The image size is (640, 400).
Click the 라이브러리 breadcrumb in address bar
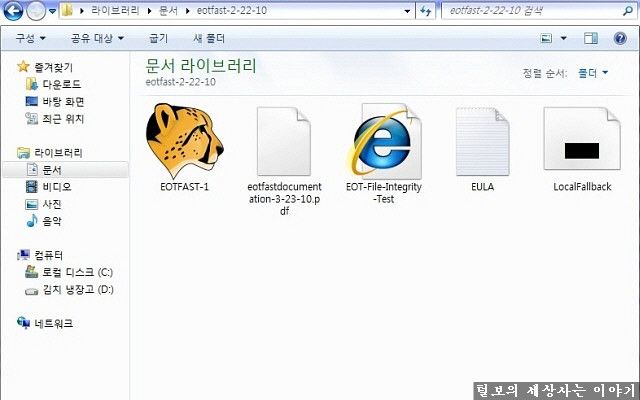point(116,10)
